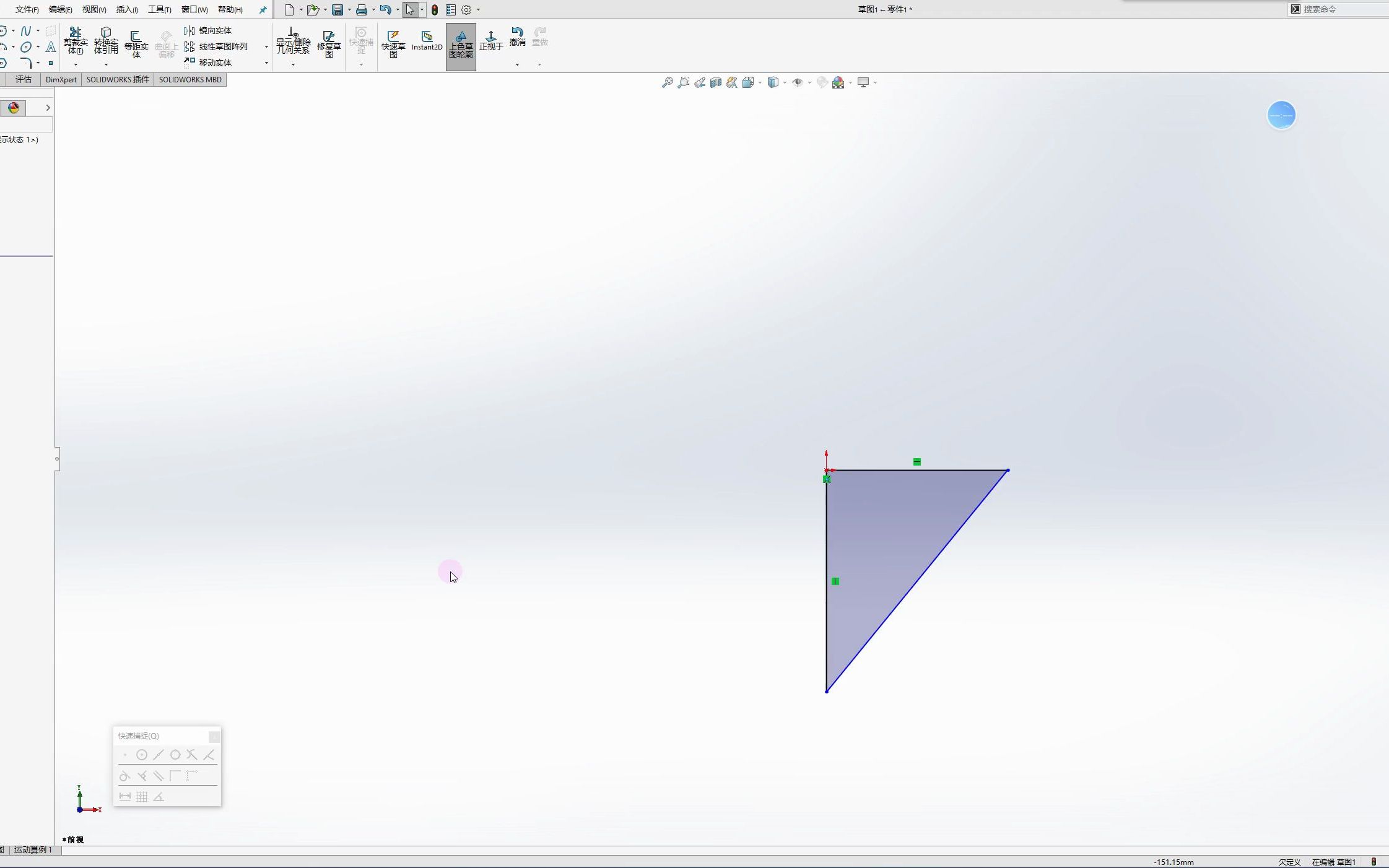The width and height of the screenshot is (1389, 868).
Task: Click the Section View icon
Action: pos(716,82)
